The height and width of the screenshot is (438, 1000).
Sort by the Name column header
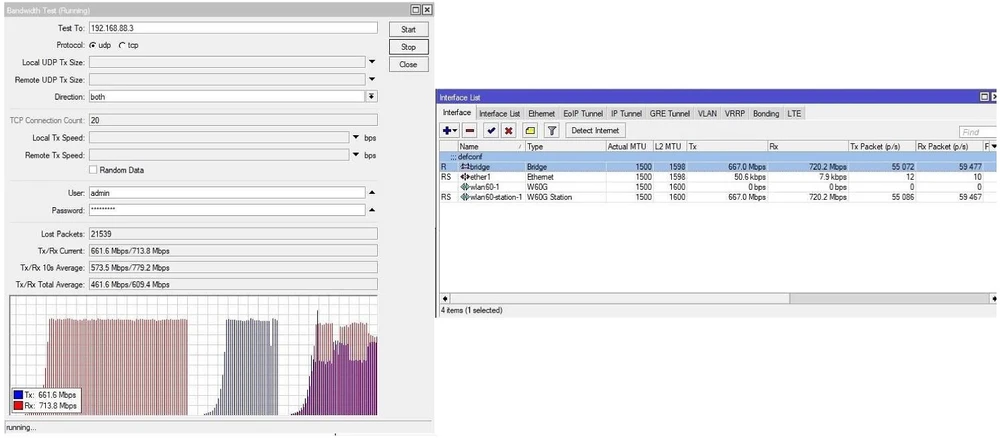tap(491, 147)
